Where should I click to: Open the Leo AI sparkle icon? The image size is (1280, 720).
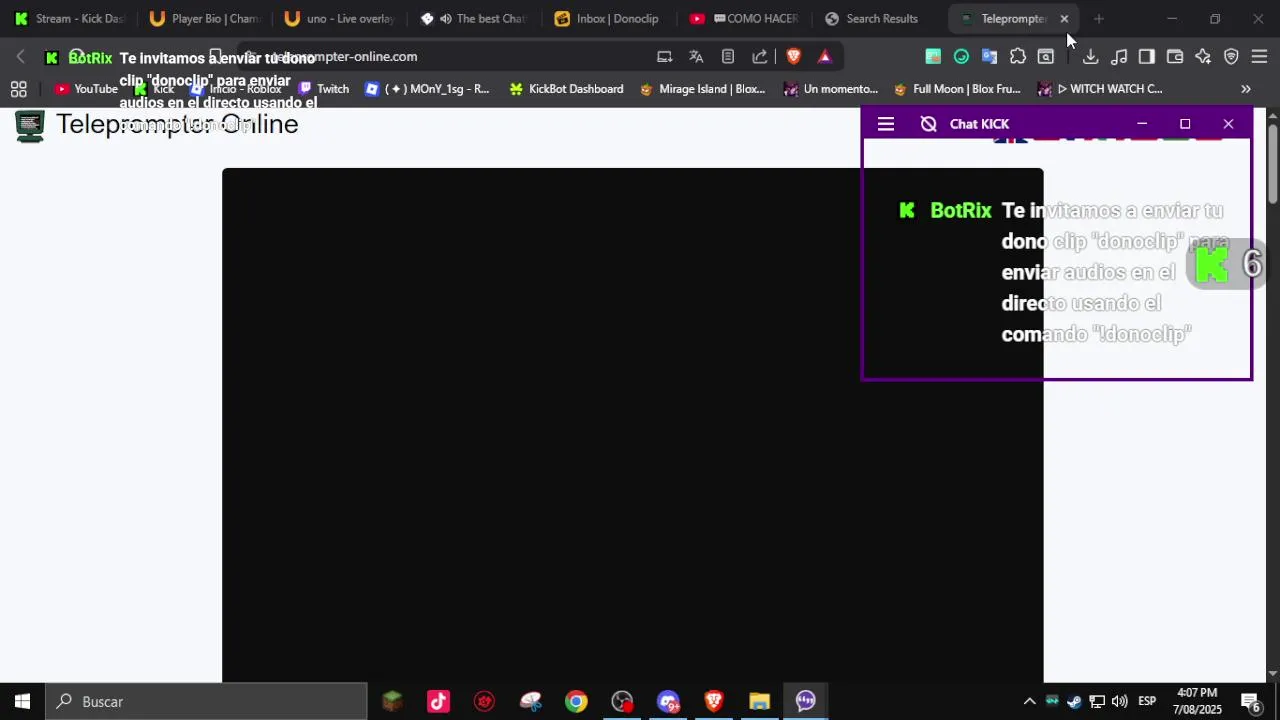[x=1203, y=57]
